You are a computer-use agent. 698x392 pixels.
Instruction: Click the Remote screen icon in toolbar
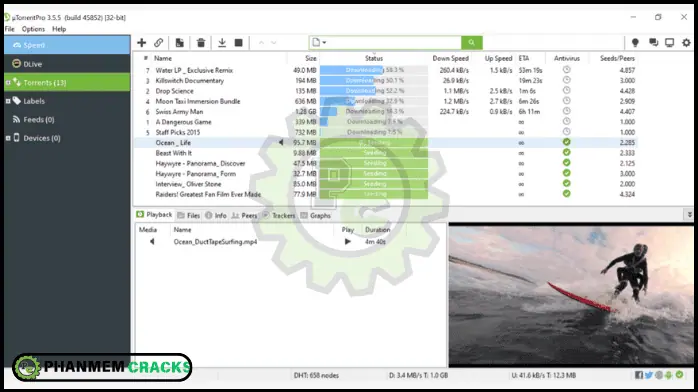click(670, 43)
